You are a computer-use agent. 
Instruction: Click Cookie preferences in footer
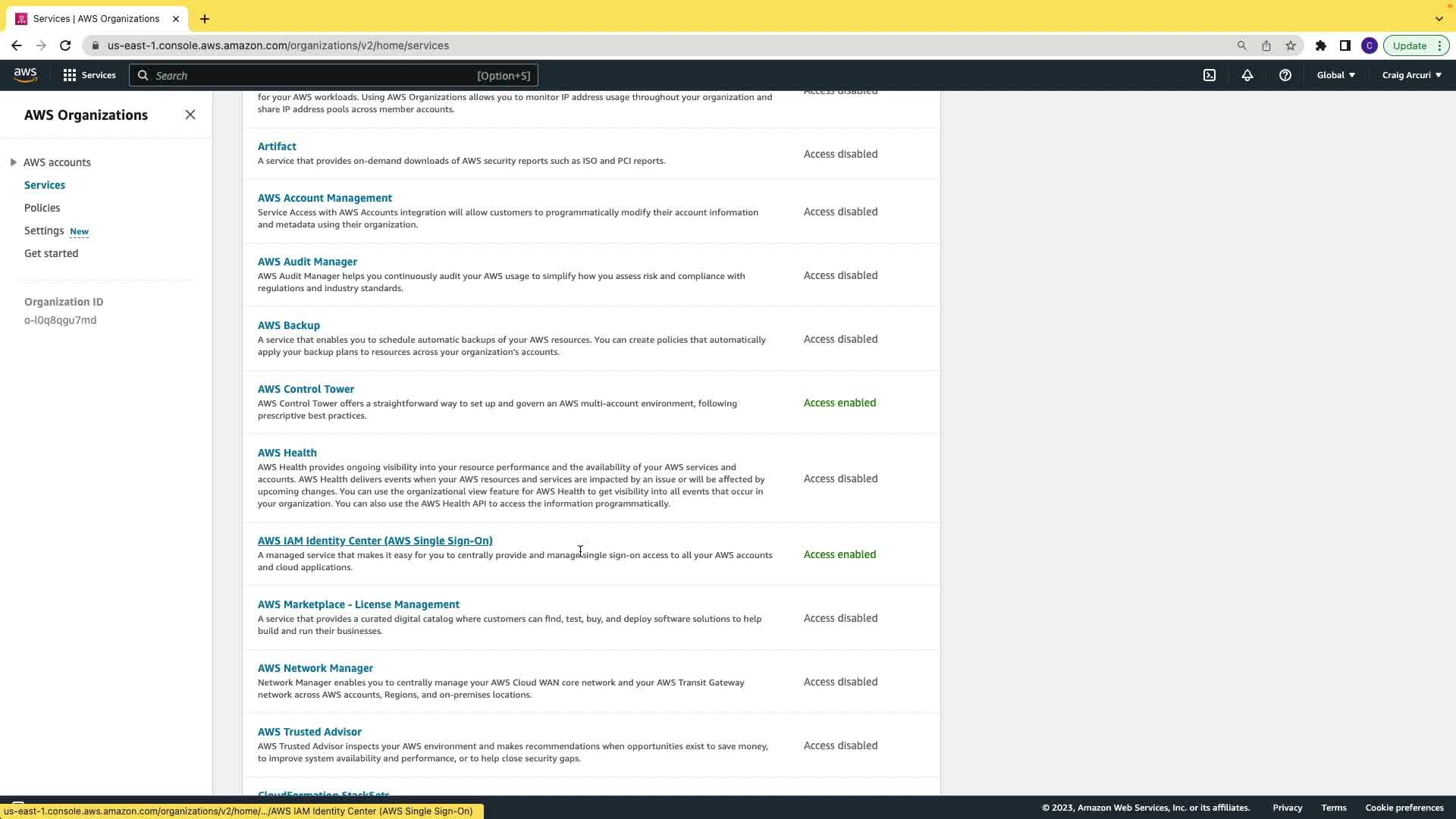1404,808
